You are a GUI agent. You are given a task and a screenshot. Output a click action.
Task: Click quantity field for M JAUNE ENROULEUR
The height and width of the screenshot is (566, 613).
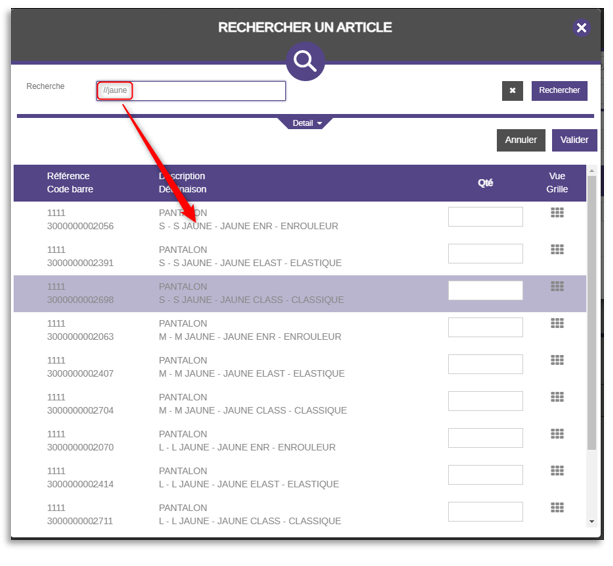tap(485, 327)
